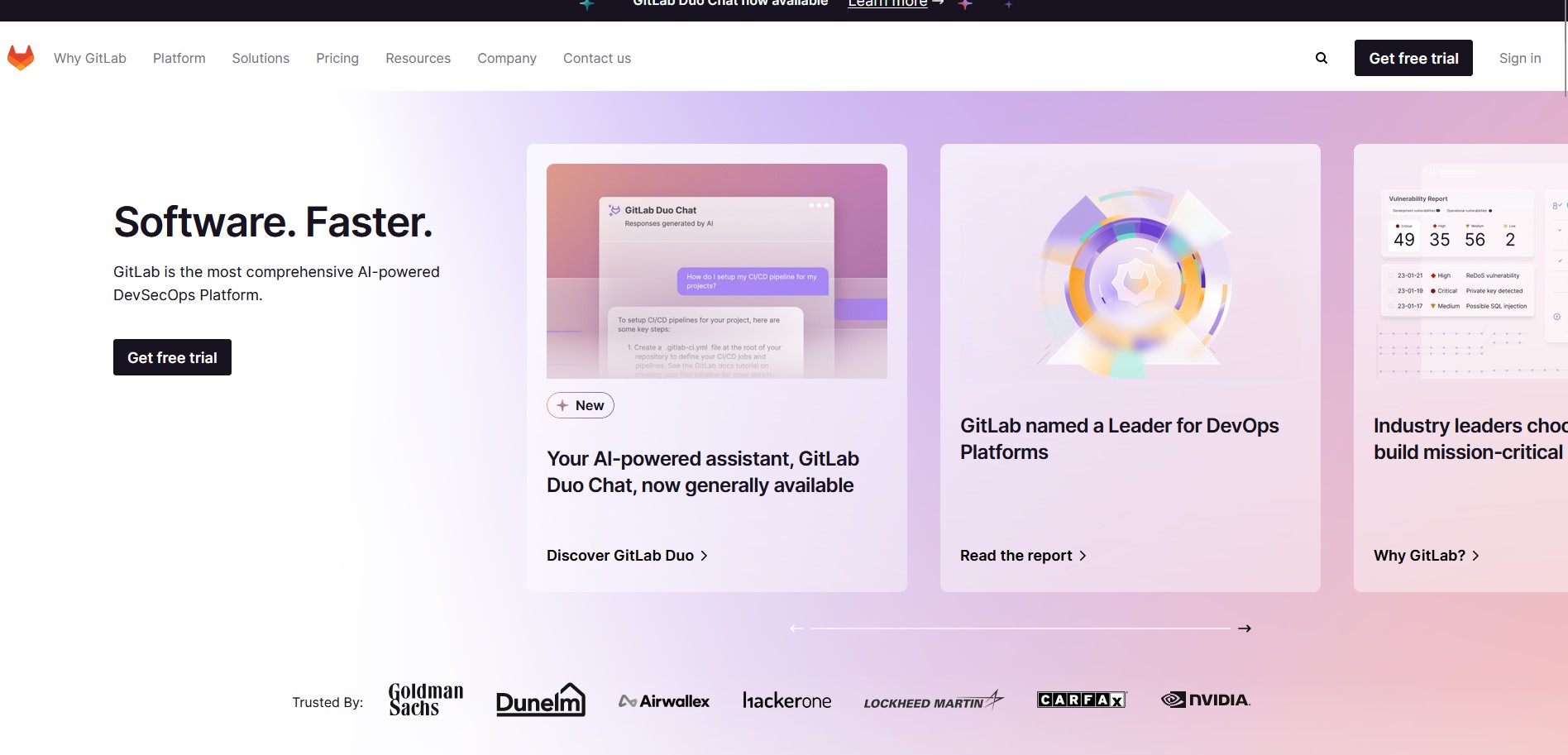Image resolution: width=1568 pixels, height=755 pixels.
Task: Open Discover GitLab Duo link
Action: (627, 556)
